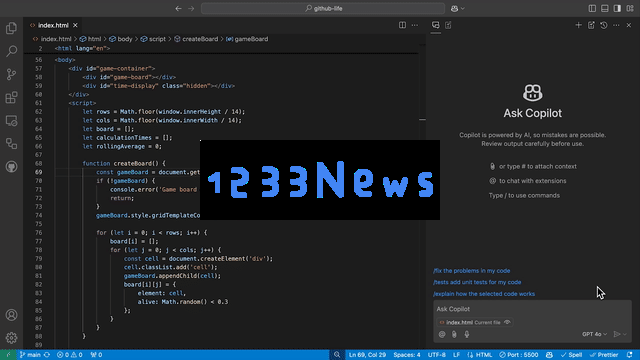The width and height of the screenshot is (640, 360).
Task: Open the Copilot dropdown in title bar
Action: coord(458,8)
